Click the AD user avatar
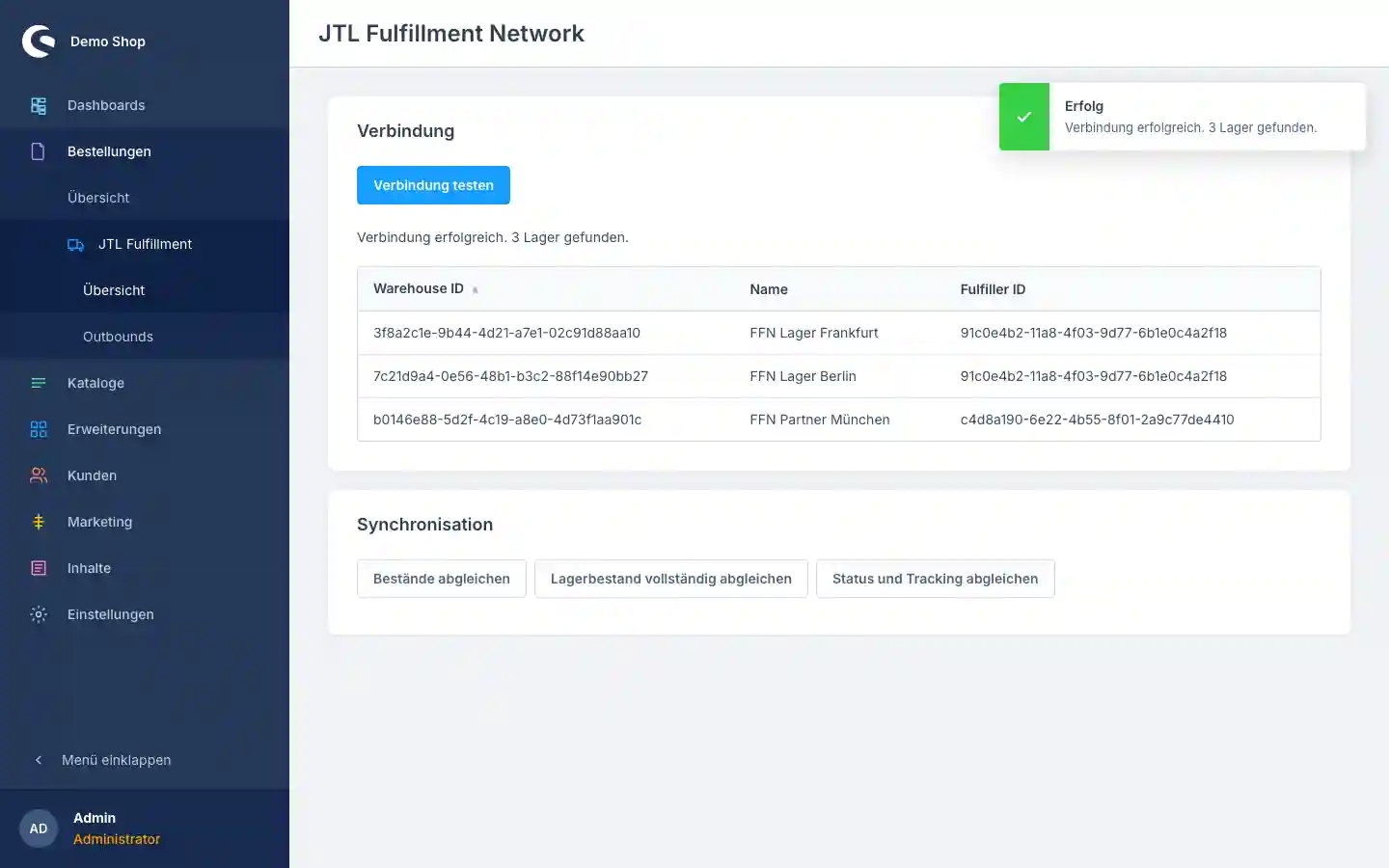Image resolution: width=1389 pixels, height=868 pixels. tap(39, 828)
